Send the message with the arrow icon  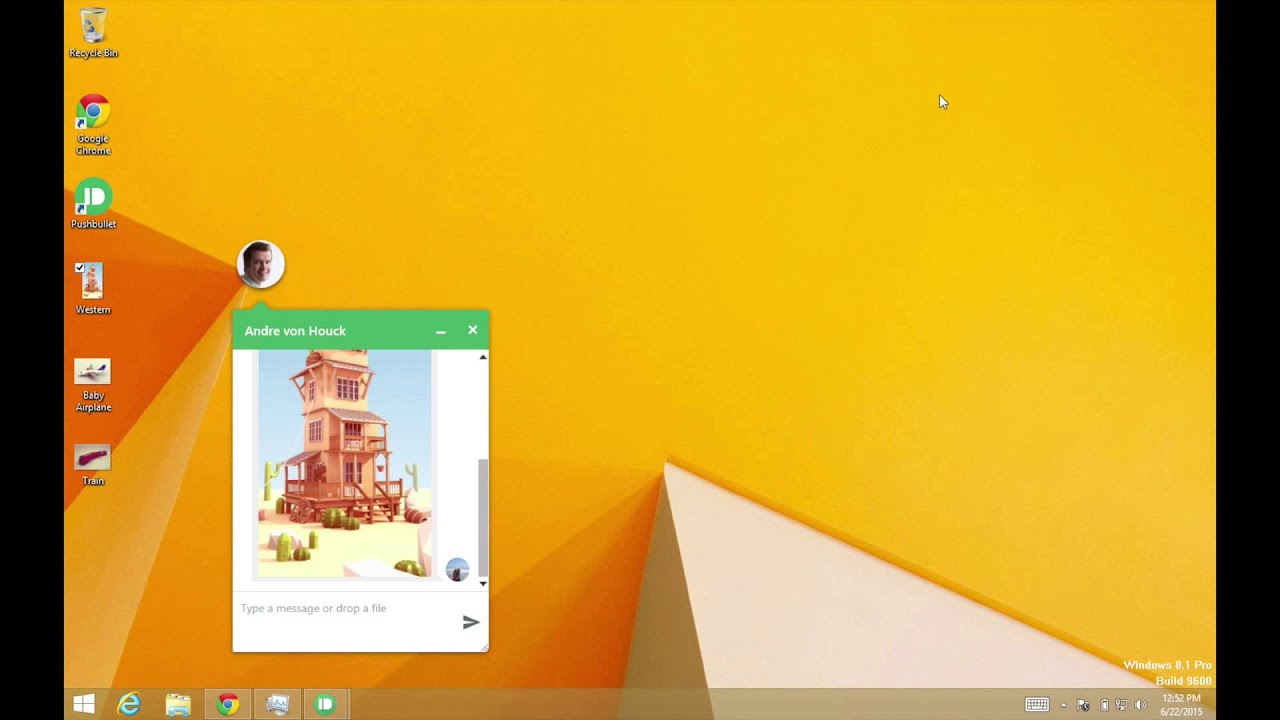pos(471,623)
